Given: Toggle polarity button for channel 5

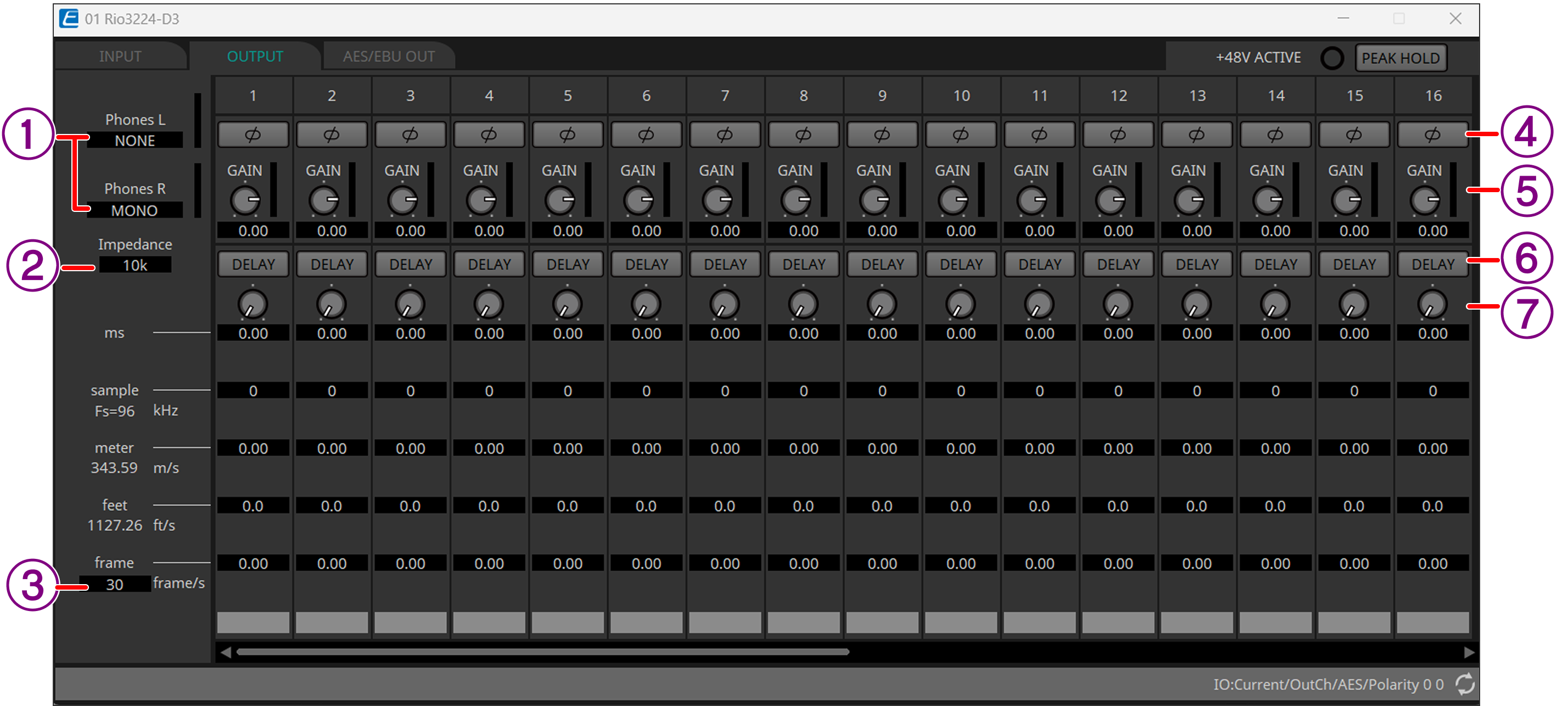Looking at the screenshot, I should [567, 135].
